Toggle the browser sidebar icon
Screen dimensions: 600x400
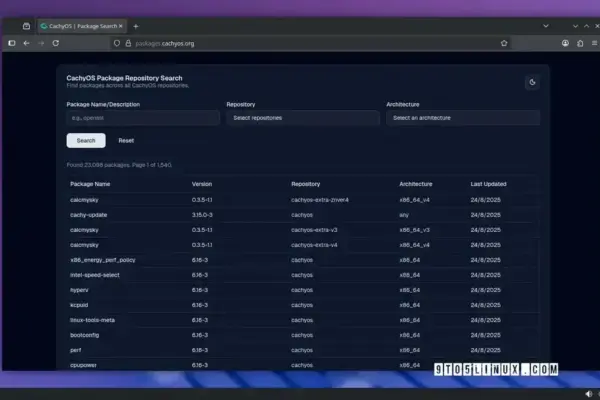12,43
